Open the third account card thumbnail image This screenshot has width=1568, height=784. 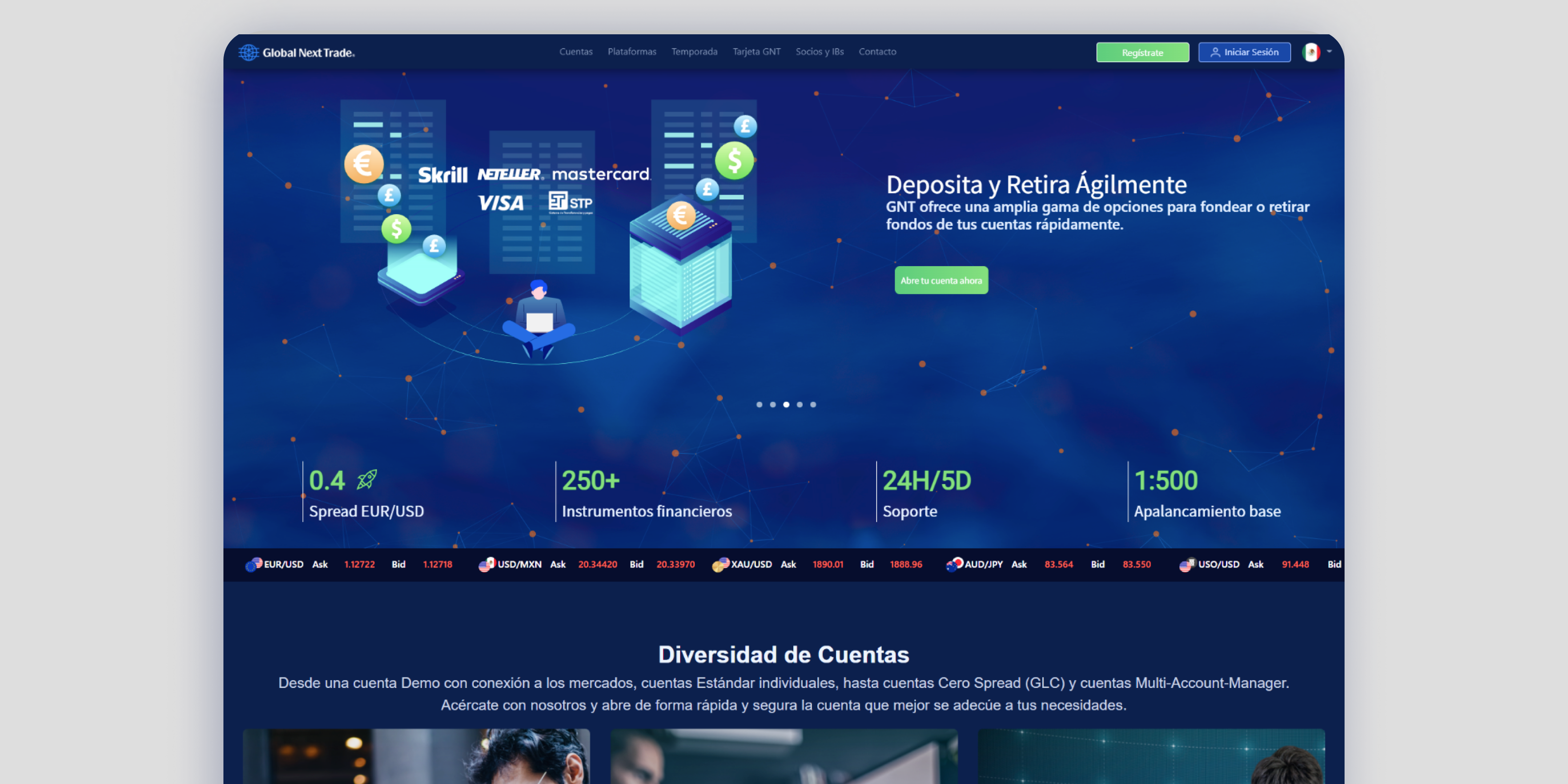1151,756
